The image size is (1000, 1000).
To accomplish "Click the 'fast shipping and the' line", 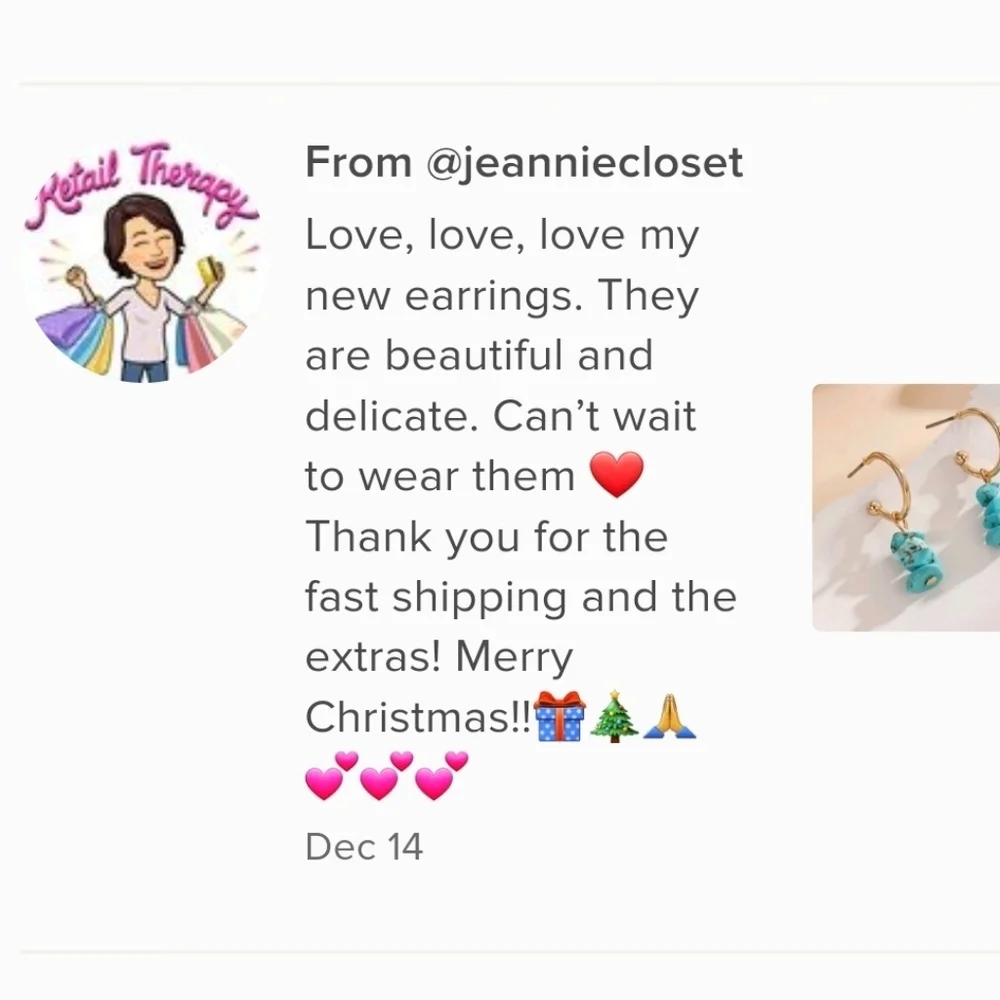I will (521, 597).
